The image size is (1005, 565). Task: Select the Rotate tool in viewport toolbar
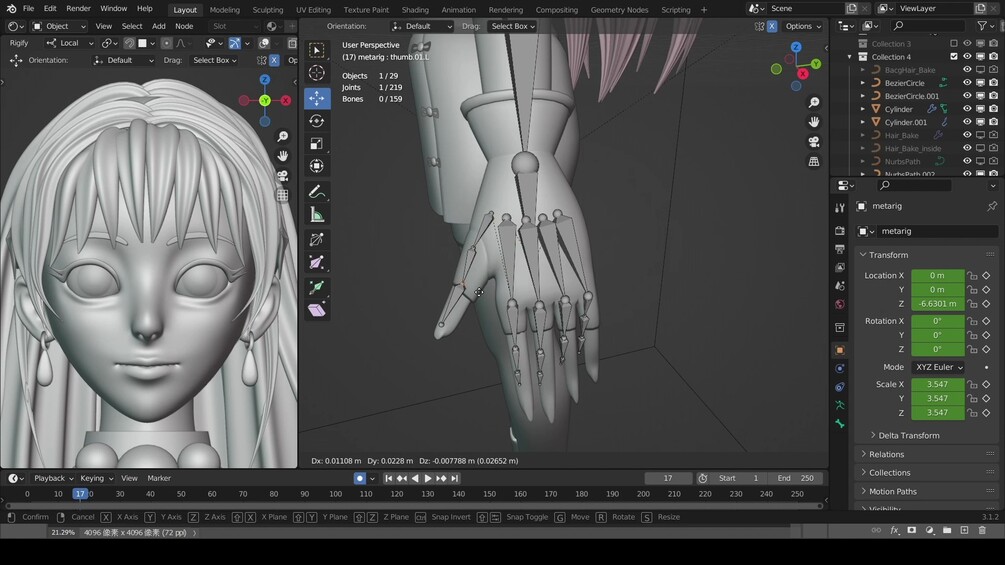point(317,121)
